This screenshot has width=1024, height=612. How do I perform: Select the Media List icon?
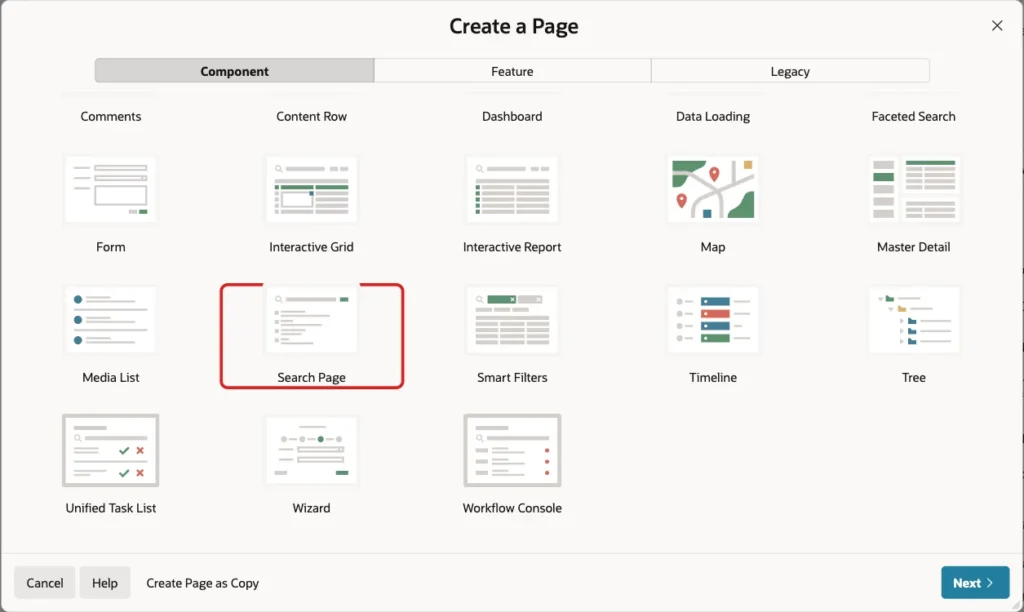click(110, 320)
